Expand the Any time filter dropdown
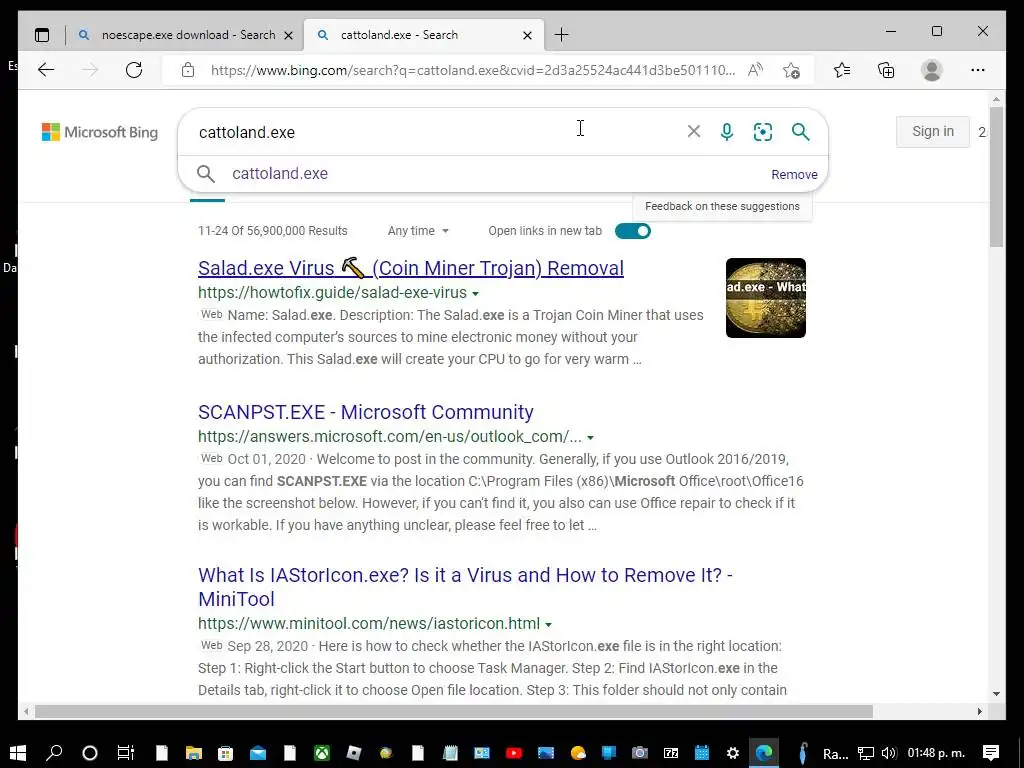 pyautogui.click(x=418, y=231)
